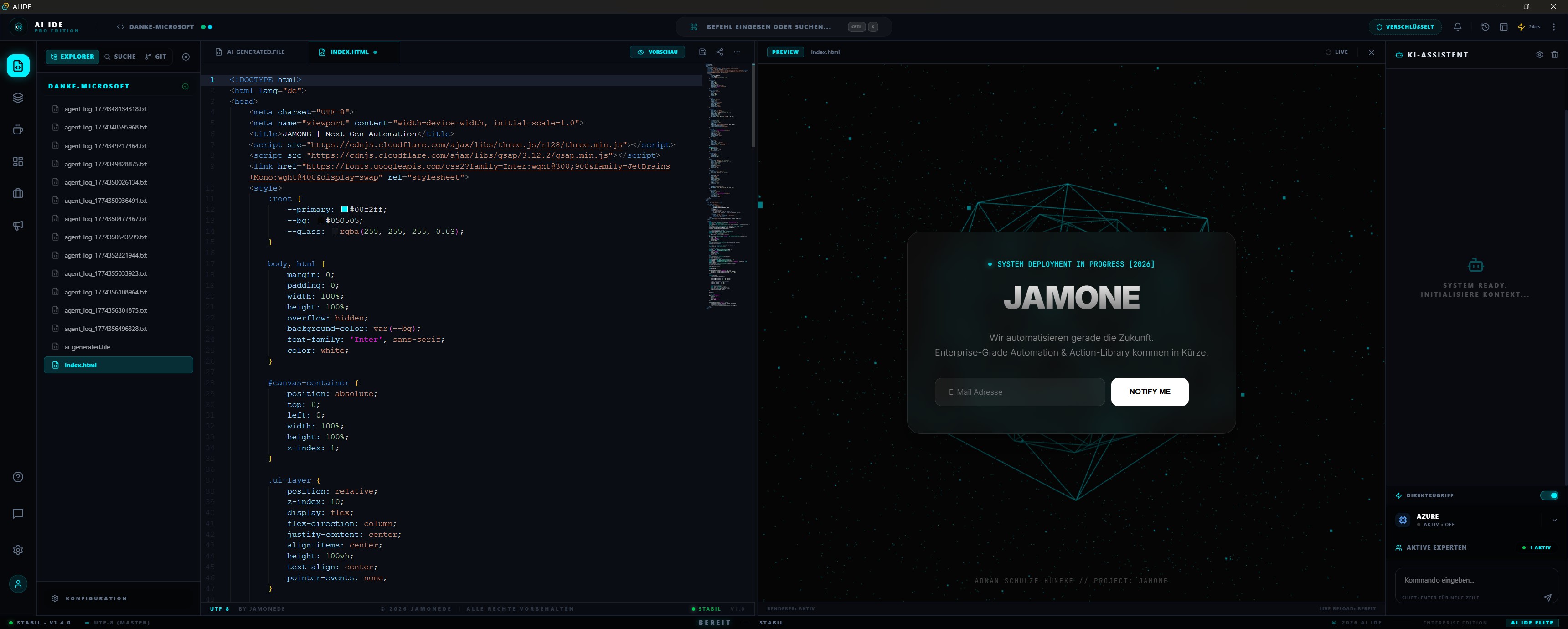
Task: Open agent_log_1774352221944.txt in explorer
Action: click(x=106, y=255)
